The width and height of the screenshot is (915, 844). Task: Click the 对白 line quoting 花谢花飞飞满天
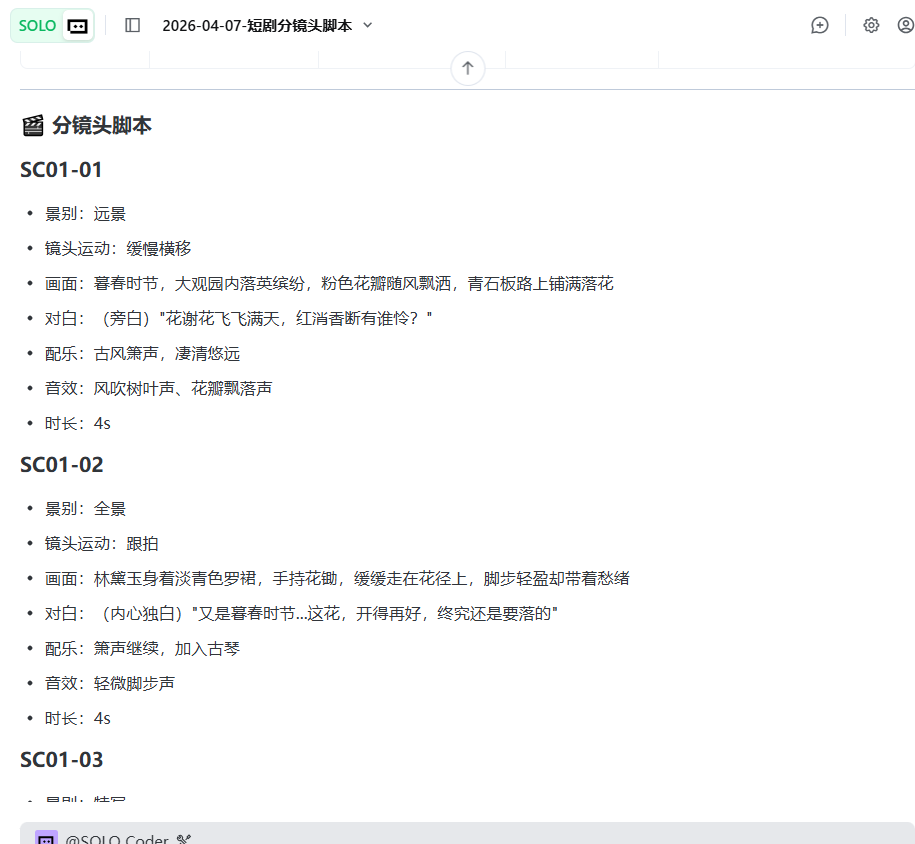(238, 319)
